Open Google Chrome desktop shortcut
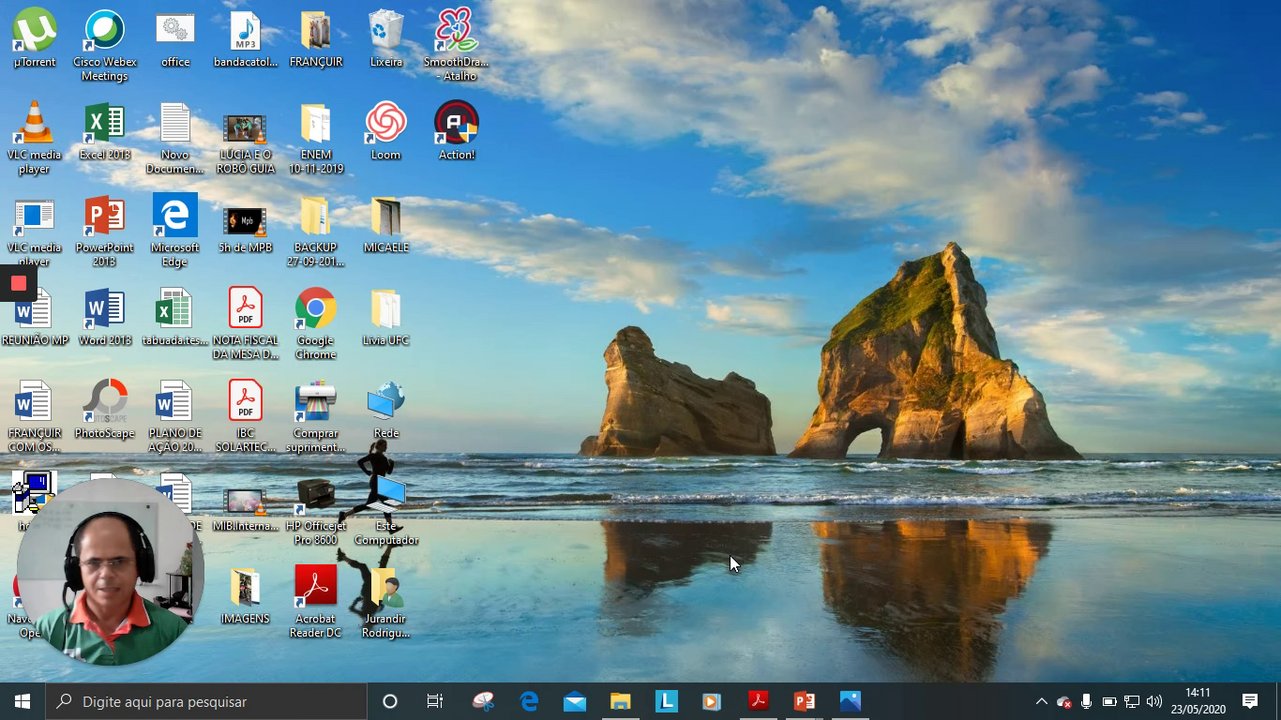This screenshot has width=1281, height=720. (x=316, y=324)
